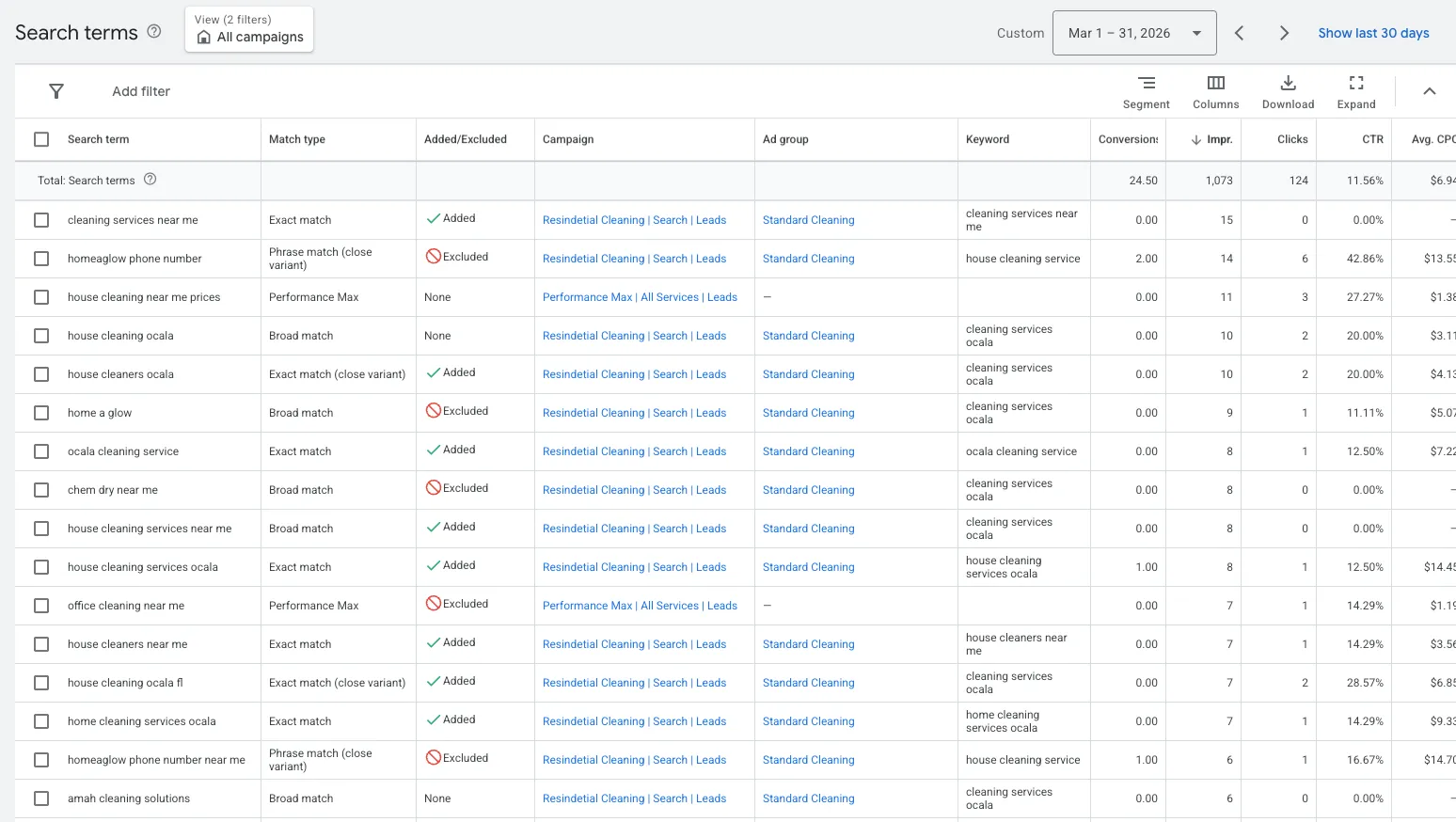Click the total conversions value 24.50
Screen dimensions: 1456x822
(1143, 181)
